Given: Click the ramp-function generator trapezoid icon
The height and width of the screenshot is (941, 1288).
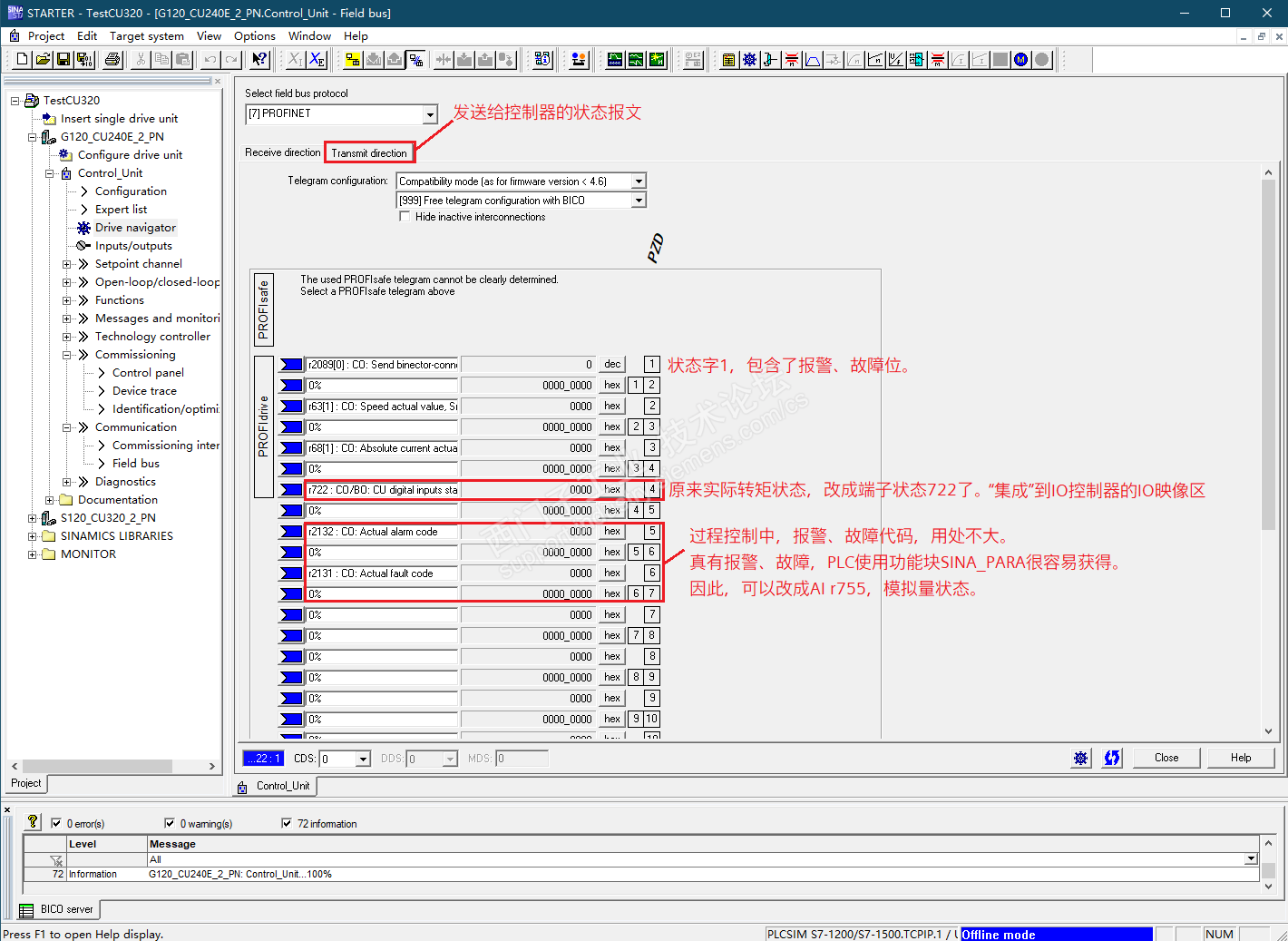Looking at the screenshot, I should click(x=812, y=60).
